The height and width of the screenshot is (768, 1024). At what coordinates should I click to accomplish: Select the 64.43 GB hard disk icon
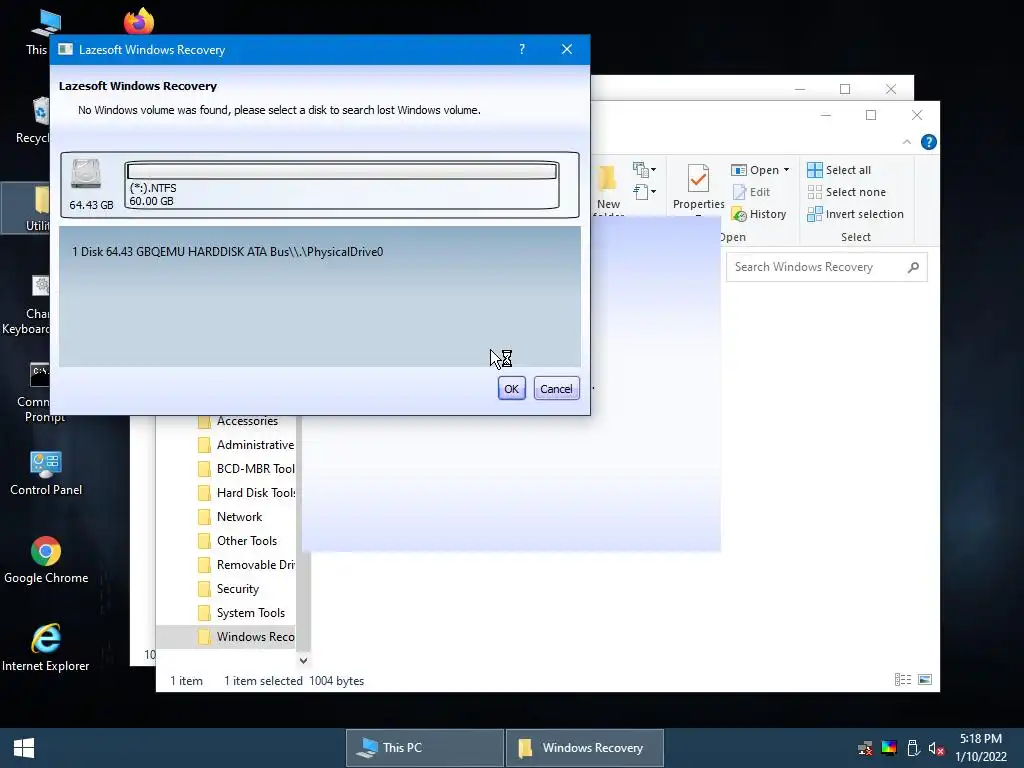point(86,175)
